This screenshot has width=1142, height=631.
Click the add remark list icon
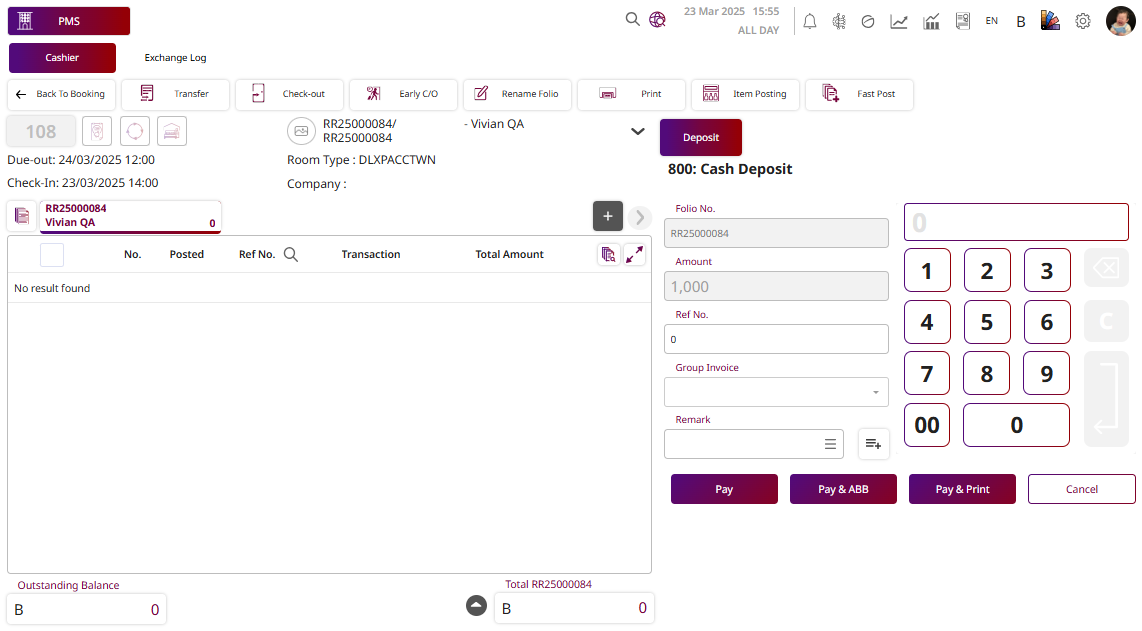pyautogui.click(x=873, y=444)
